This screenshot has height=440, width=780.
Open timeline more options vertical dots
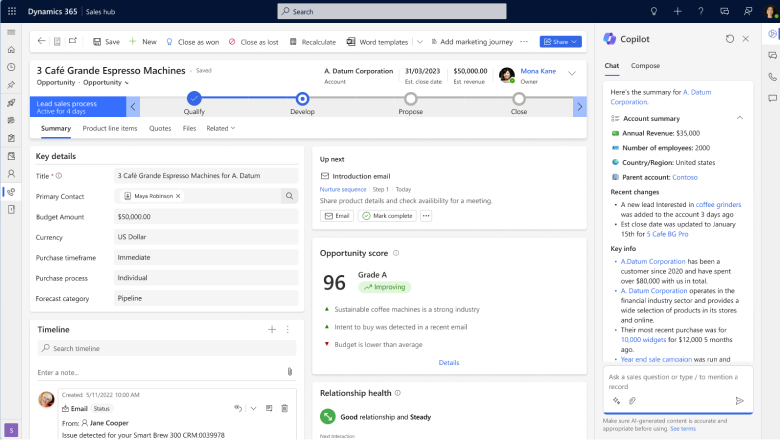(288, 329)
